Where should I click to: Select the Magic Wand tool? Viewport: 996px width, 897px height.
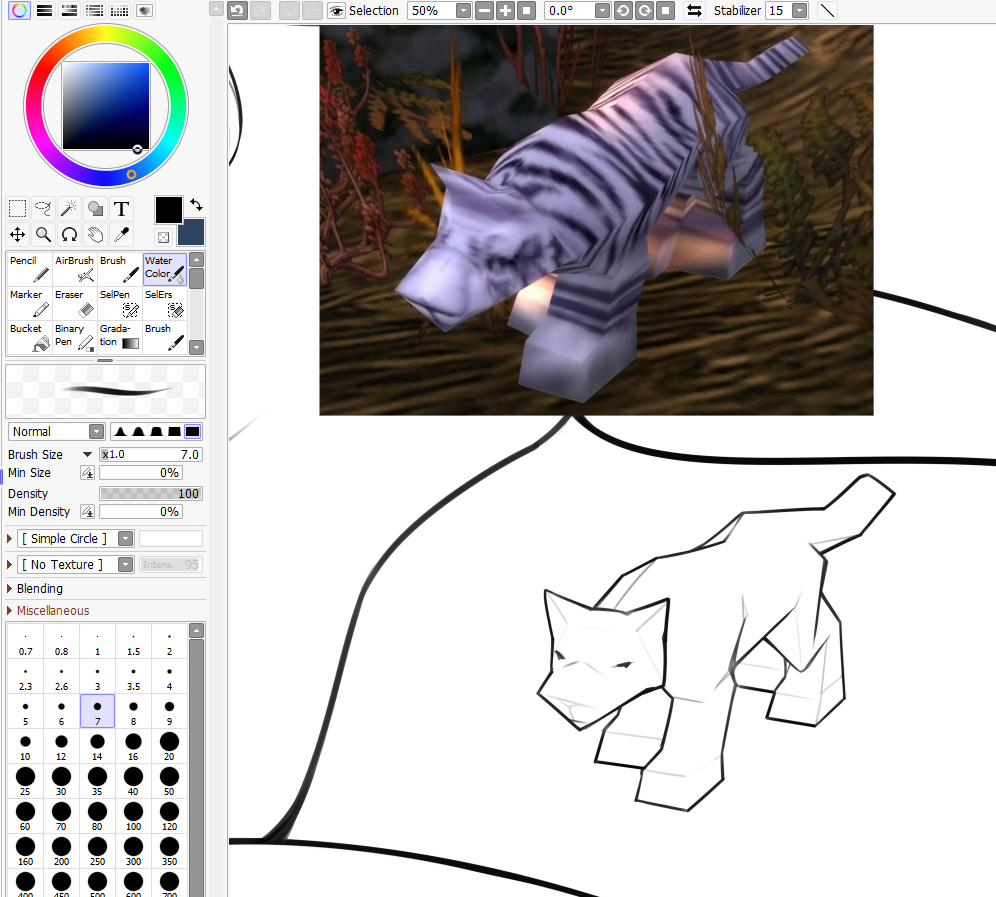click(69, 208)
